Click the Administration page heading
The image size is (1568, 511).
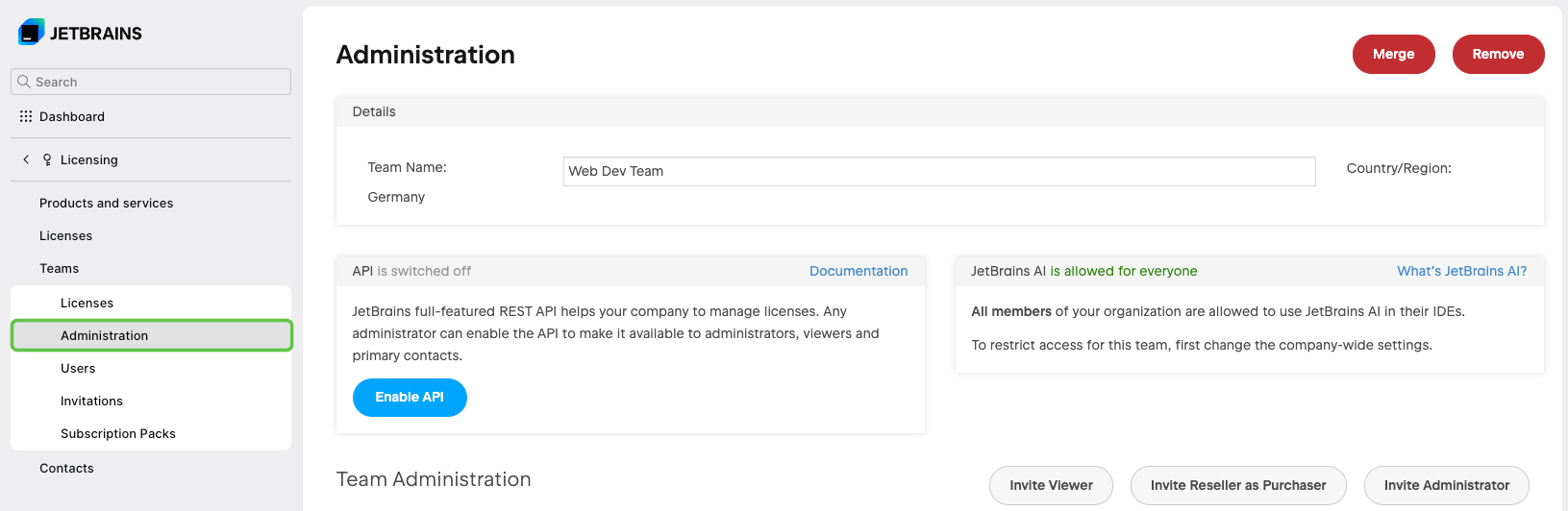pos(426,55)
